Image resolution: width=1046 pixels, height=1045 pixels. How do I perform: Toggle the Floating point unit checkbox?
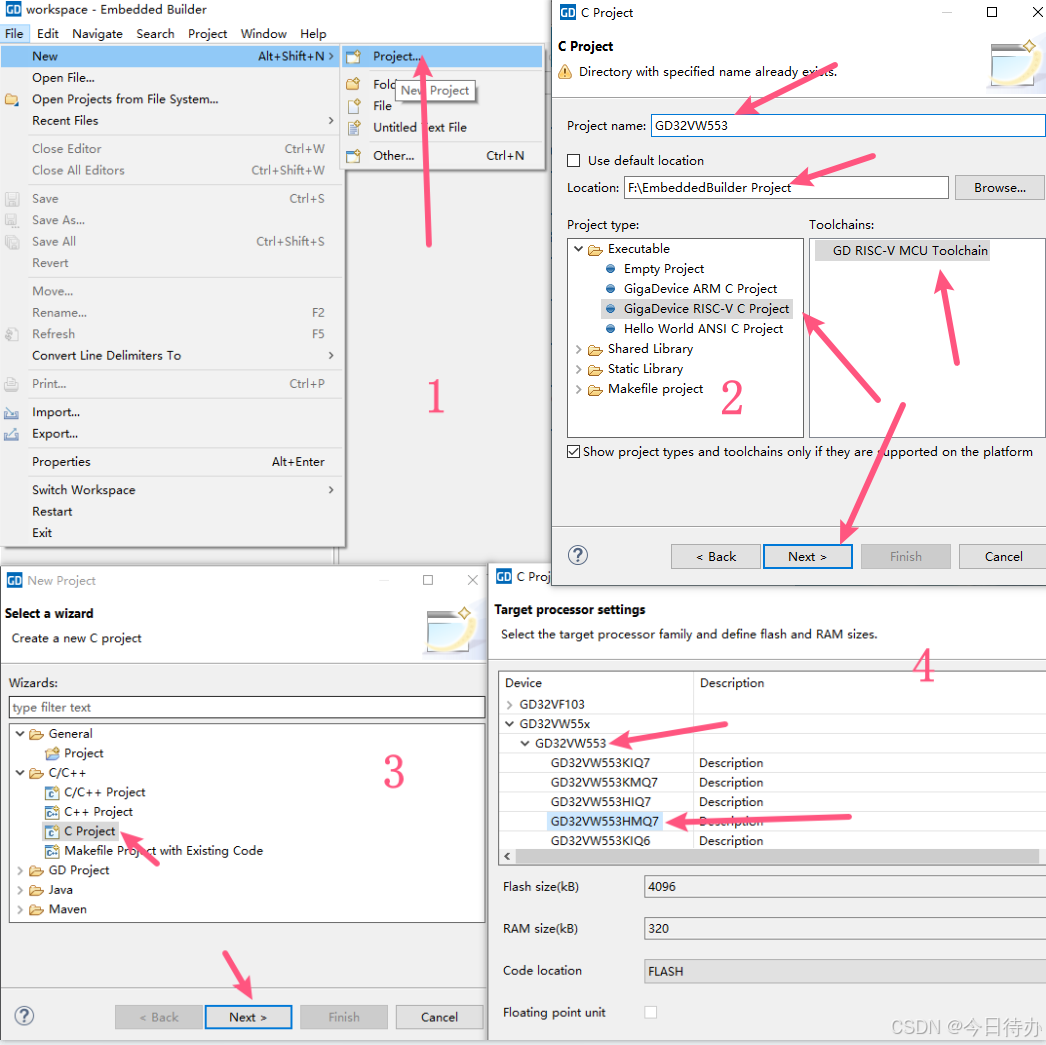click(651, 1012)
